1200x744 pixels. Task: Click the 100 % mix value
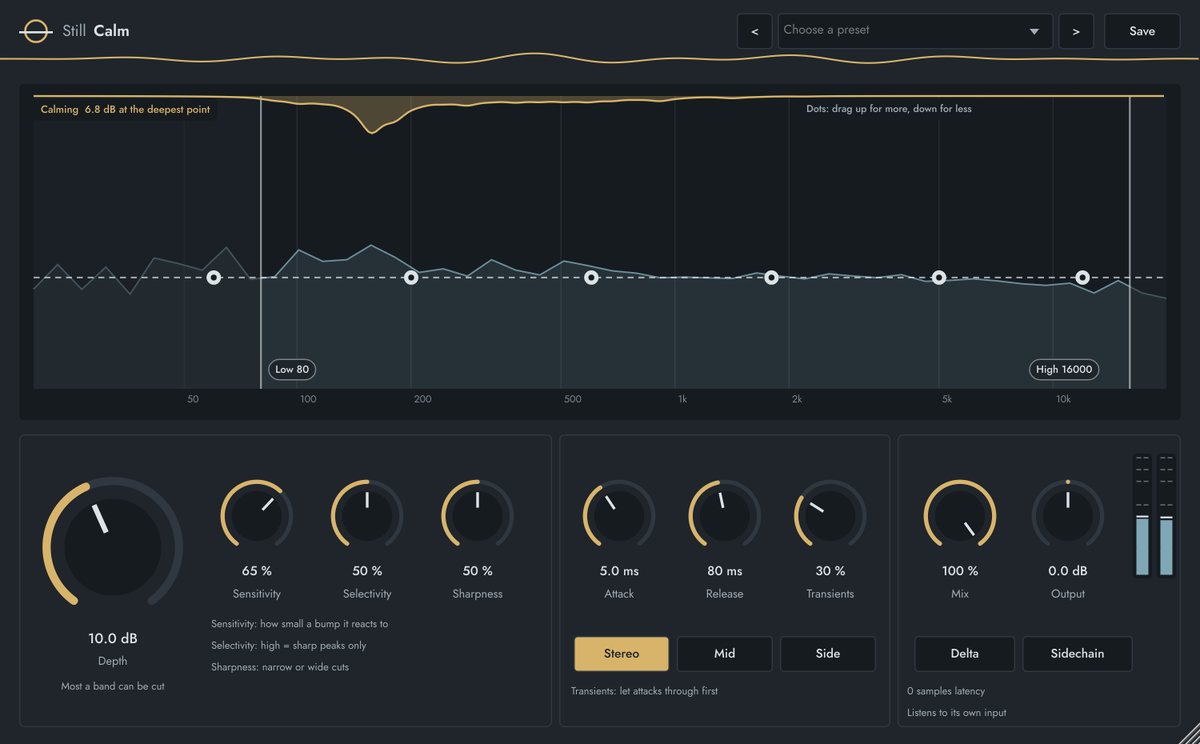point(960,571)
